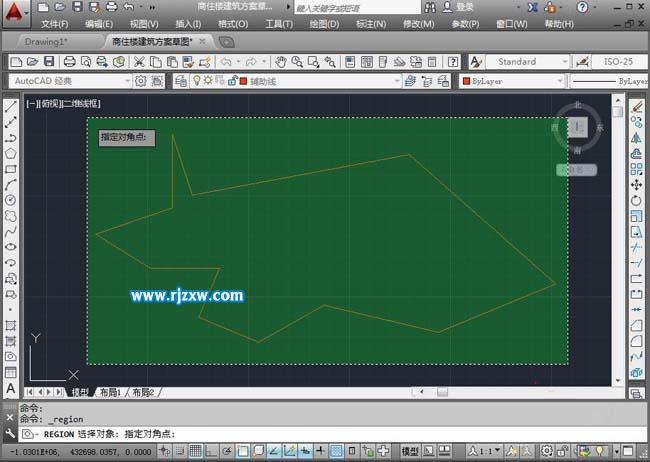Click the Plot printer icon
650x462 pixels.
coord(70,62)
